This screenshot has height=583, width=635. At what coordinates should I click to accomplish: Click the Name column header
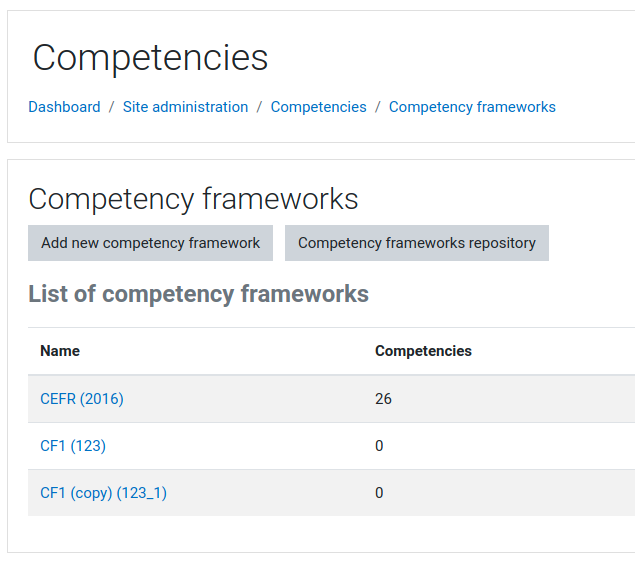point(60,351)
